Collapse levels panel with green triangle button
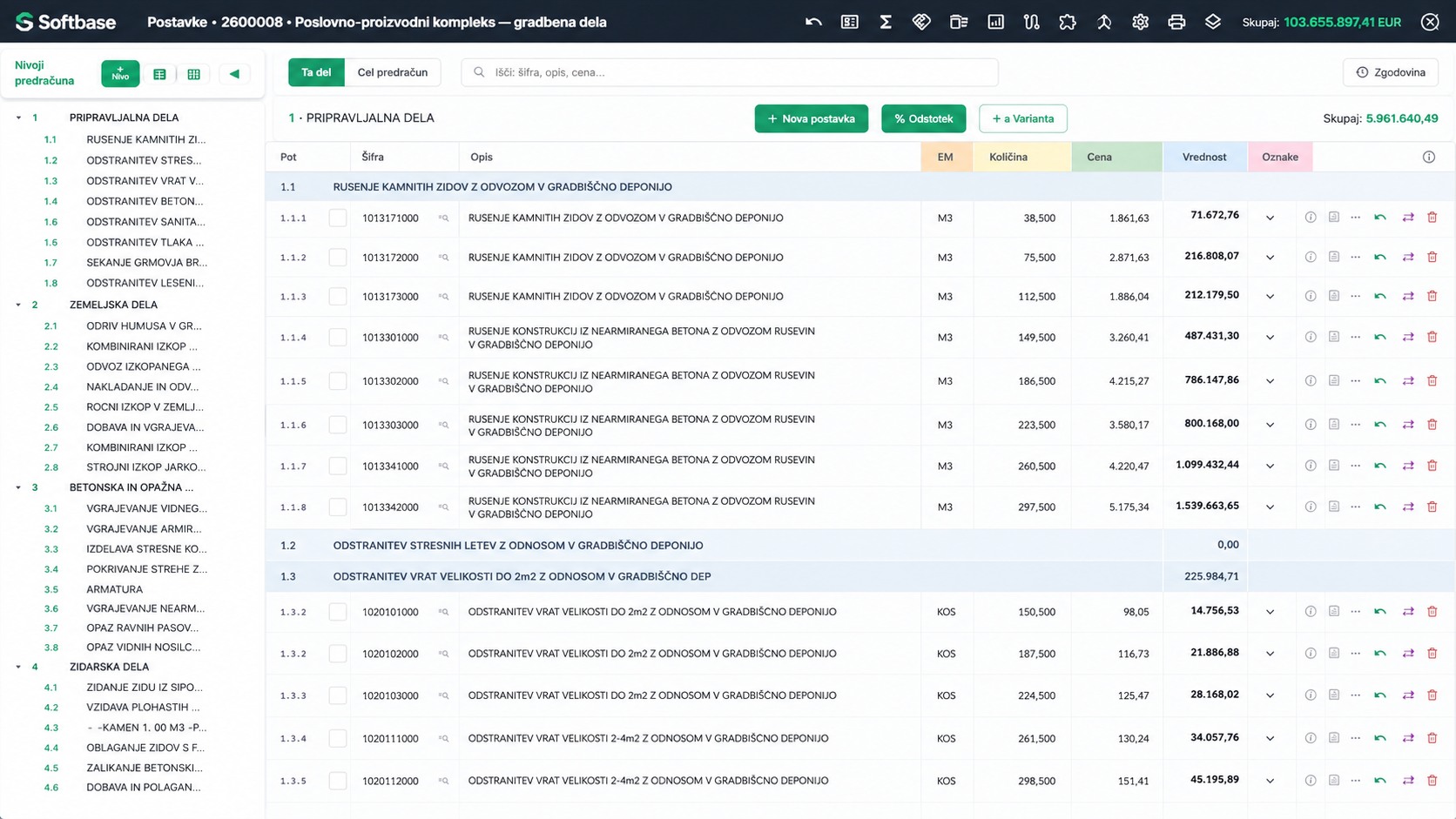The width and height of the screenshot is (1456, 819). point(234,74)
